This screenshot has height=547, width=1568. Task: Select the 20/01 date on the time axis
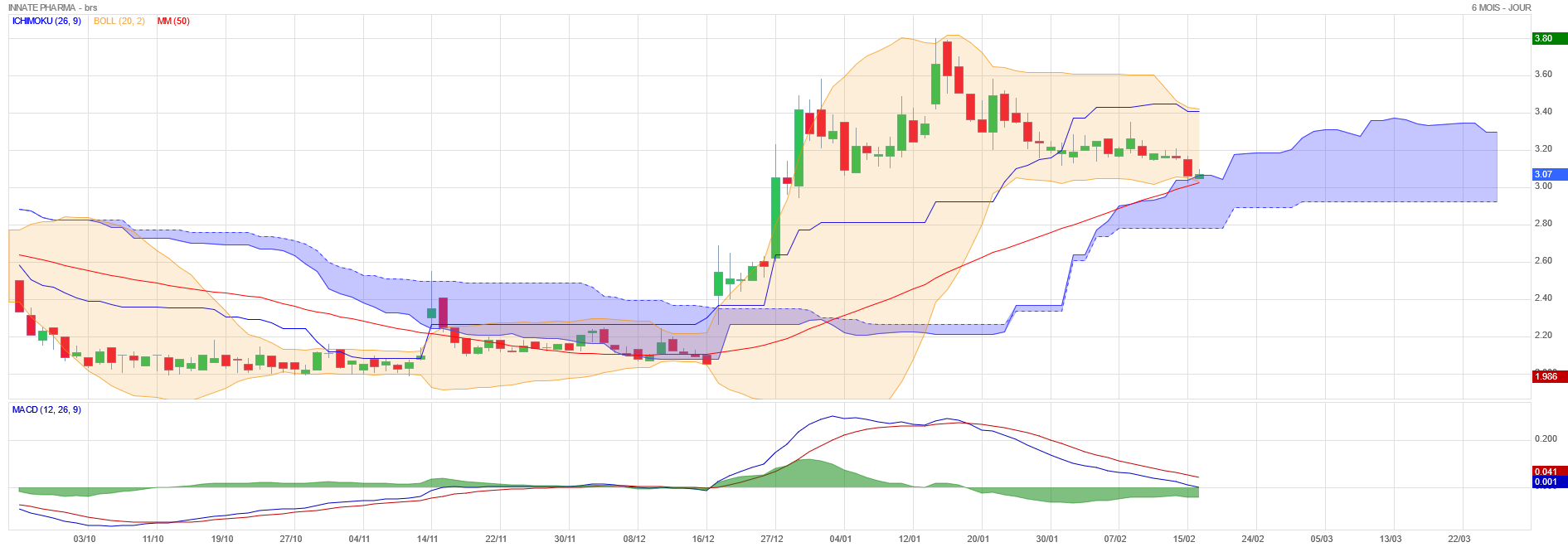coord(978,539)
